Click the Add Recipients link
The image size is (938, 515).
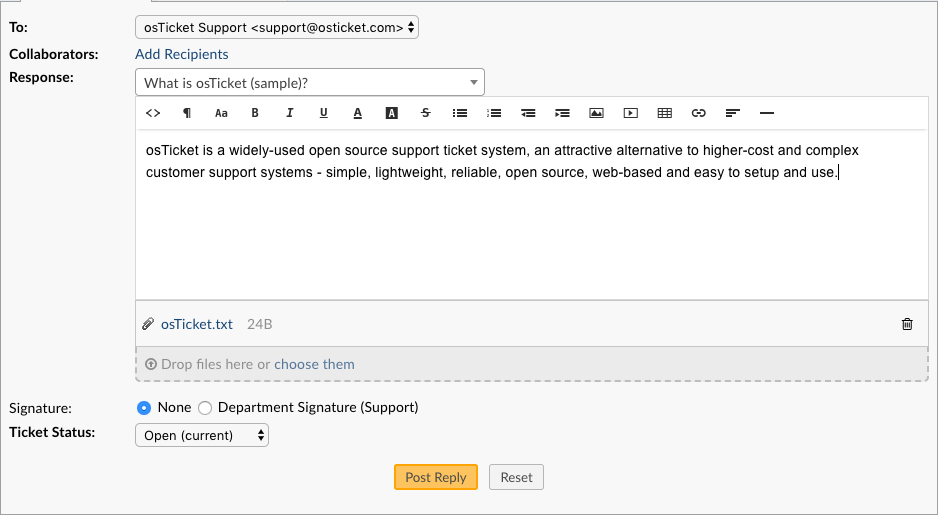[x=181, y=54]
